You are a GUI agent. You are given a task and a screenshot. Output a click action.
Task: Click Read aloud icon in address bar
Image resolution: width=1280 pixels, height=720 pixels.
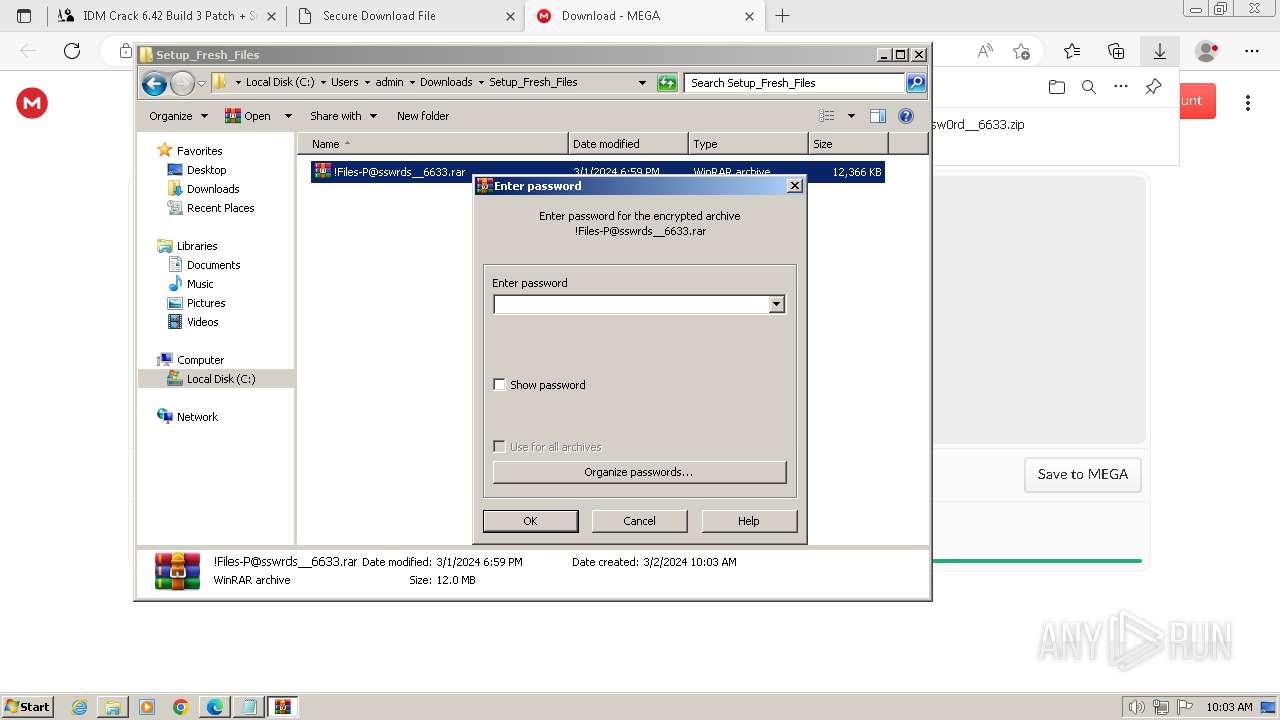[x=985, y=51]
